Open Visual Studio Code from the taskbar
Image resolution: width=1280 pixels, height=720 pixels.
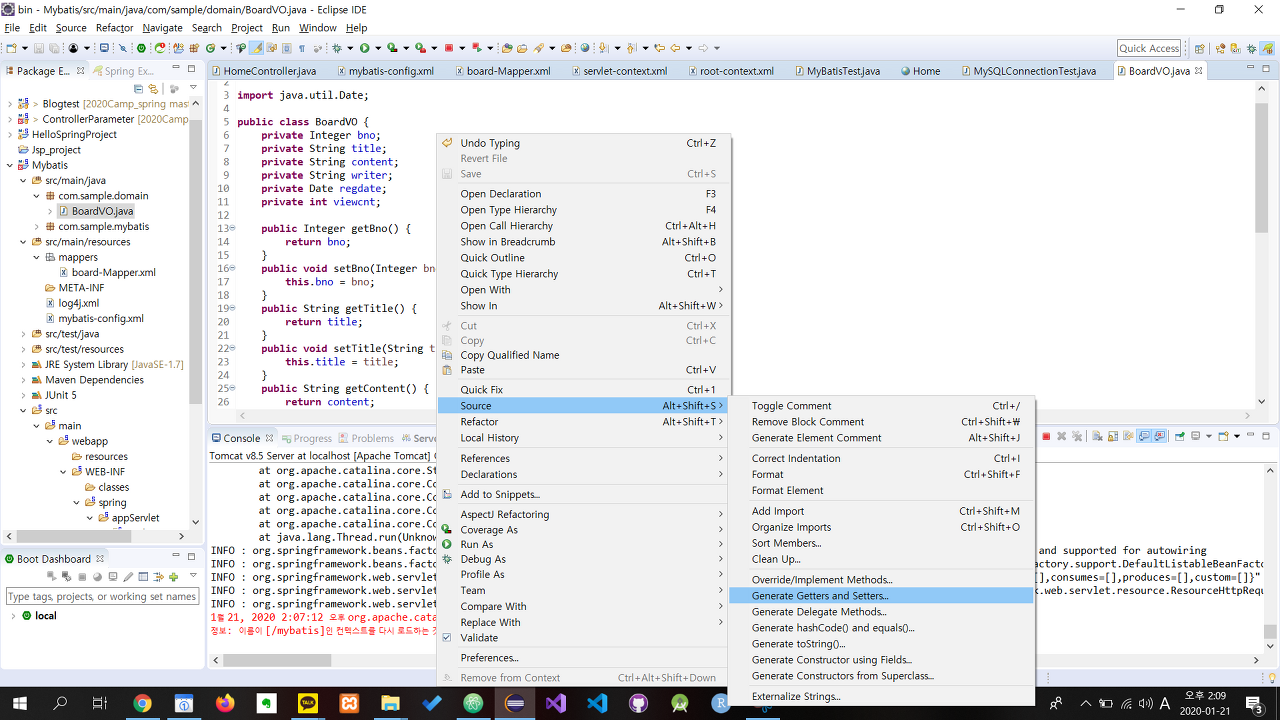(x=597, y=703)
